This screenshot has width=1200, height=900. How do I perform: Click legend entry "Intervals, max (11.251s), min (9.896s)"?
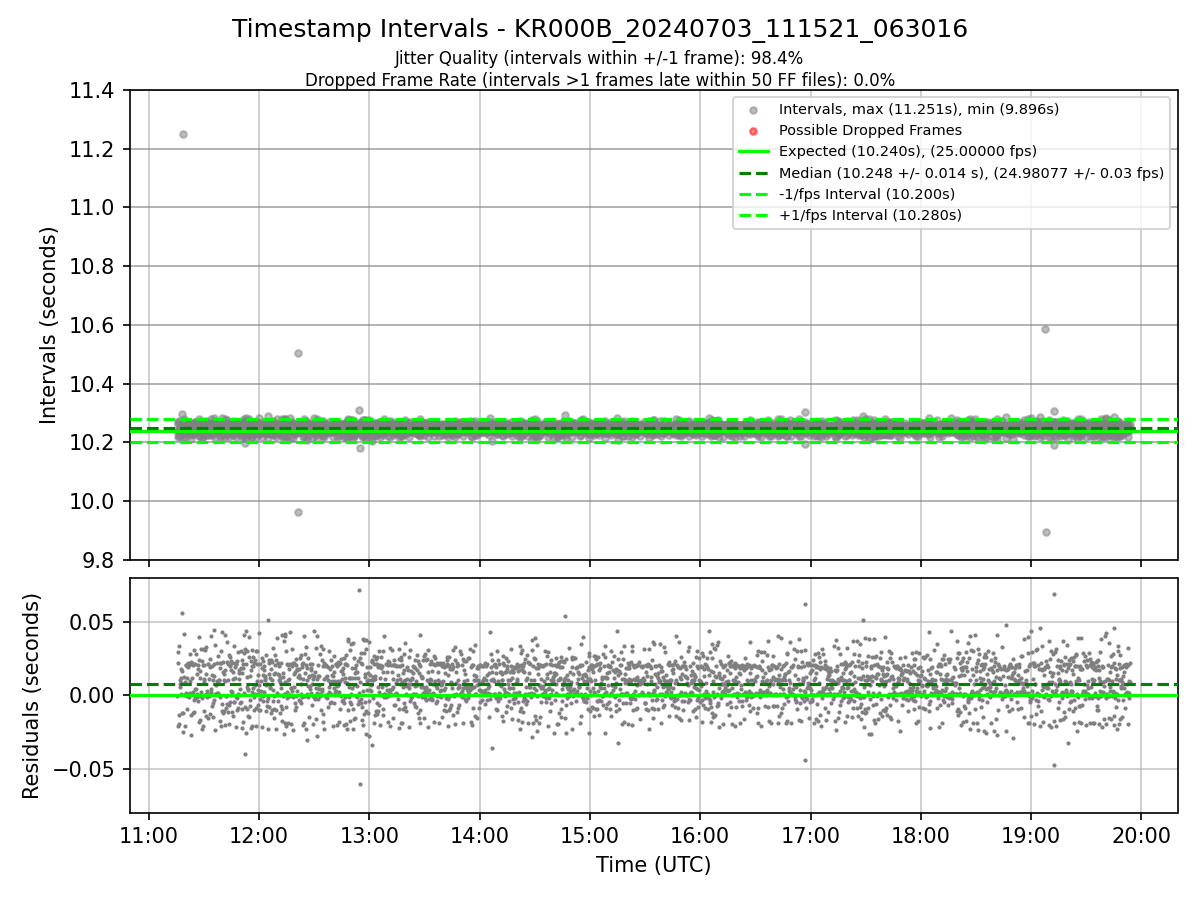pyautogui.click(x=918, y=109)
